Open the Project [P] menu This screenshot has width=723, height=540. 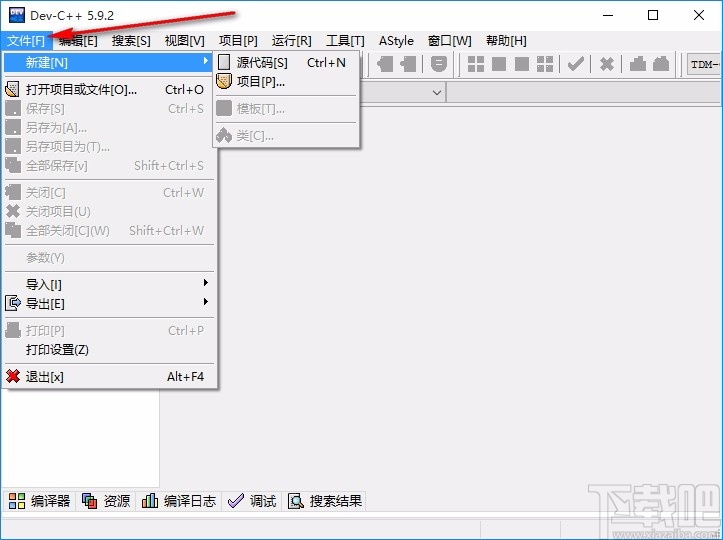tap(238, 41)
